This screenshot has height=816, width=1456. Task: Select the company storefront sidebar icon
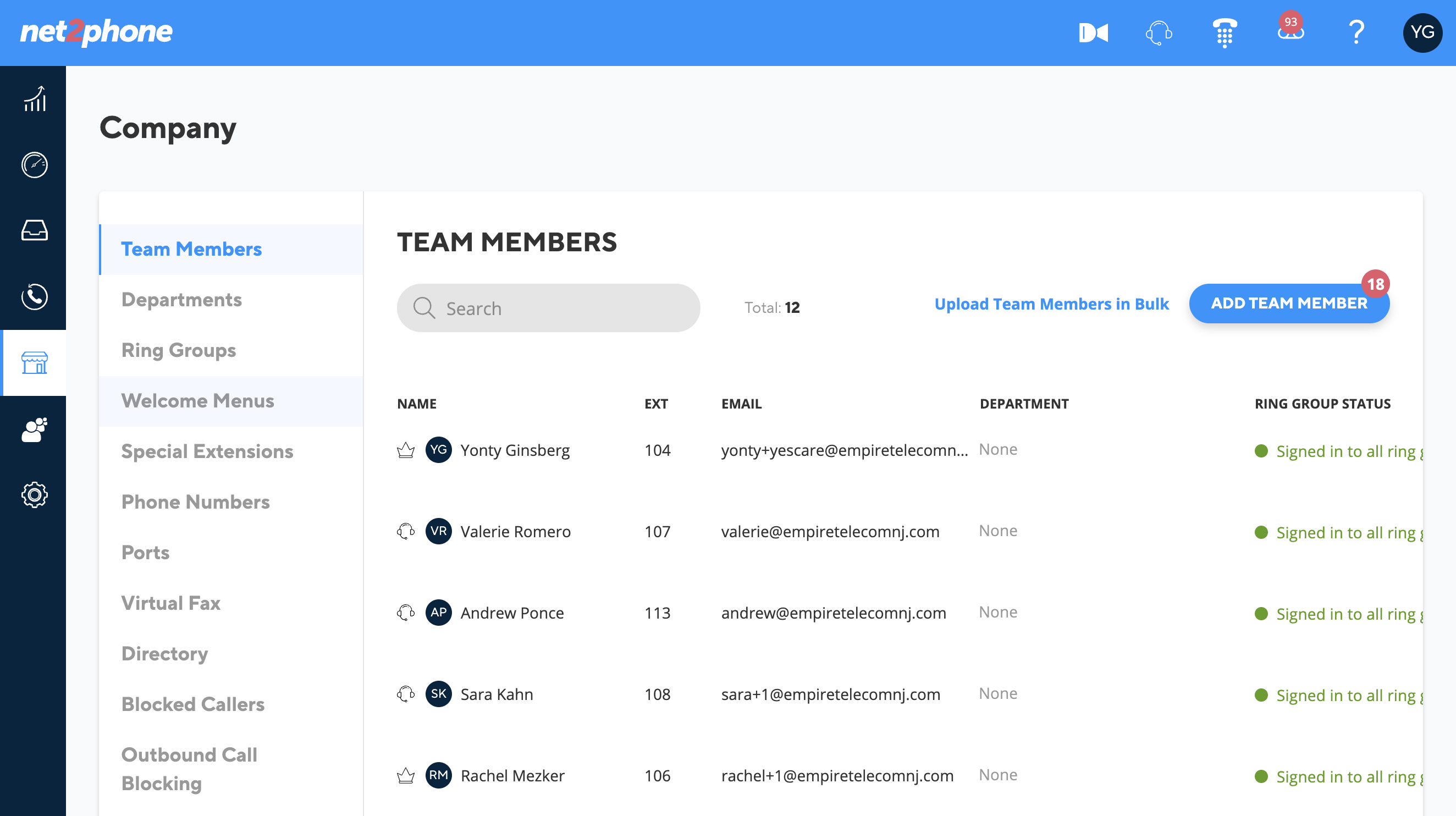35,363
